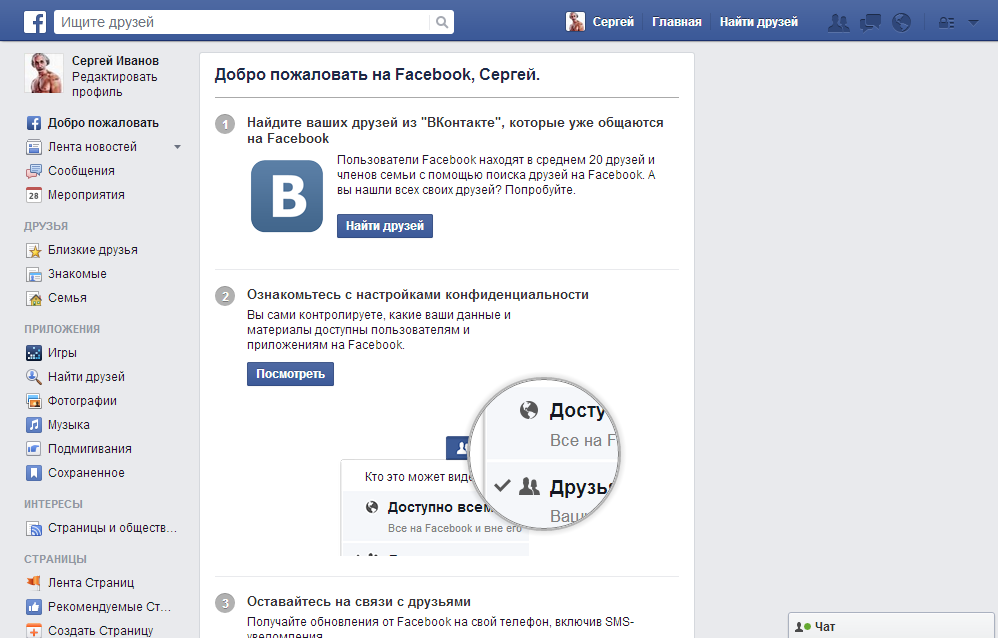The image size is (998, 638).
Task: Open Главная in top navigation
Action: [677, 22]
